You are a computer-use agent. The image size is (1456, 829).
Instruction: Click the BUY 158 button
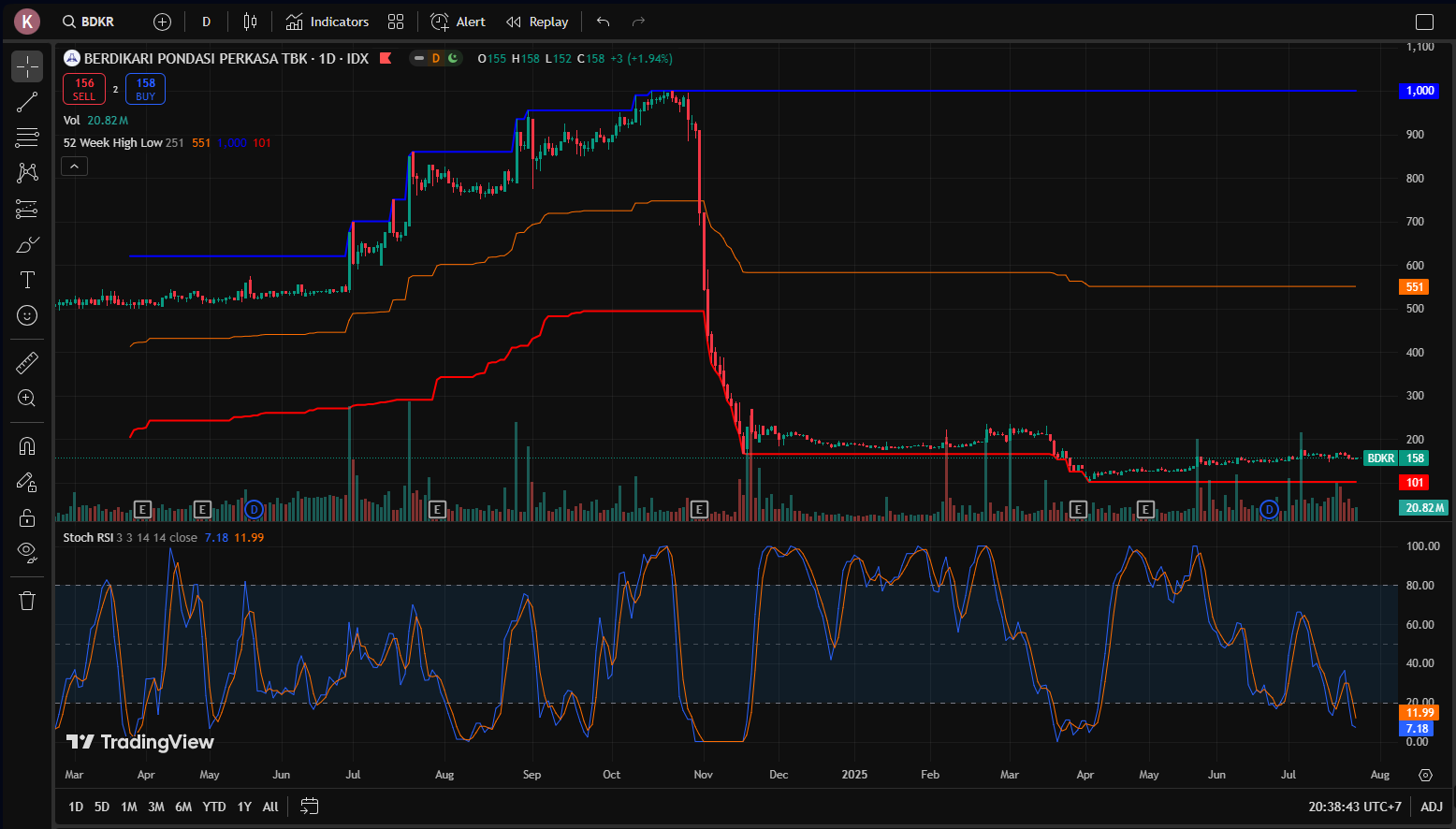click(145, 89)
